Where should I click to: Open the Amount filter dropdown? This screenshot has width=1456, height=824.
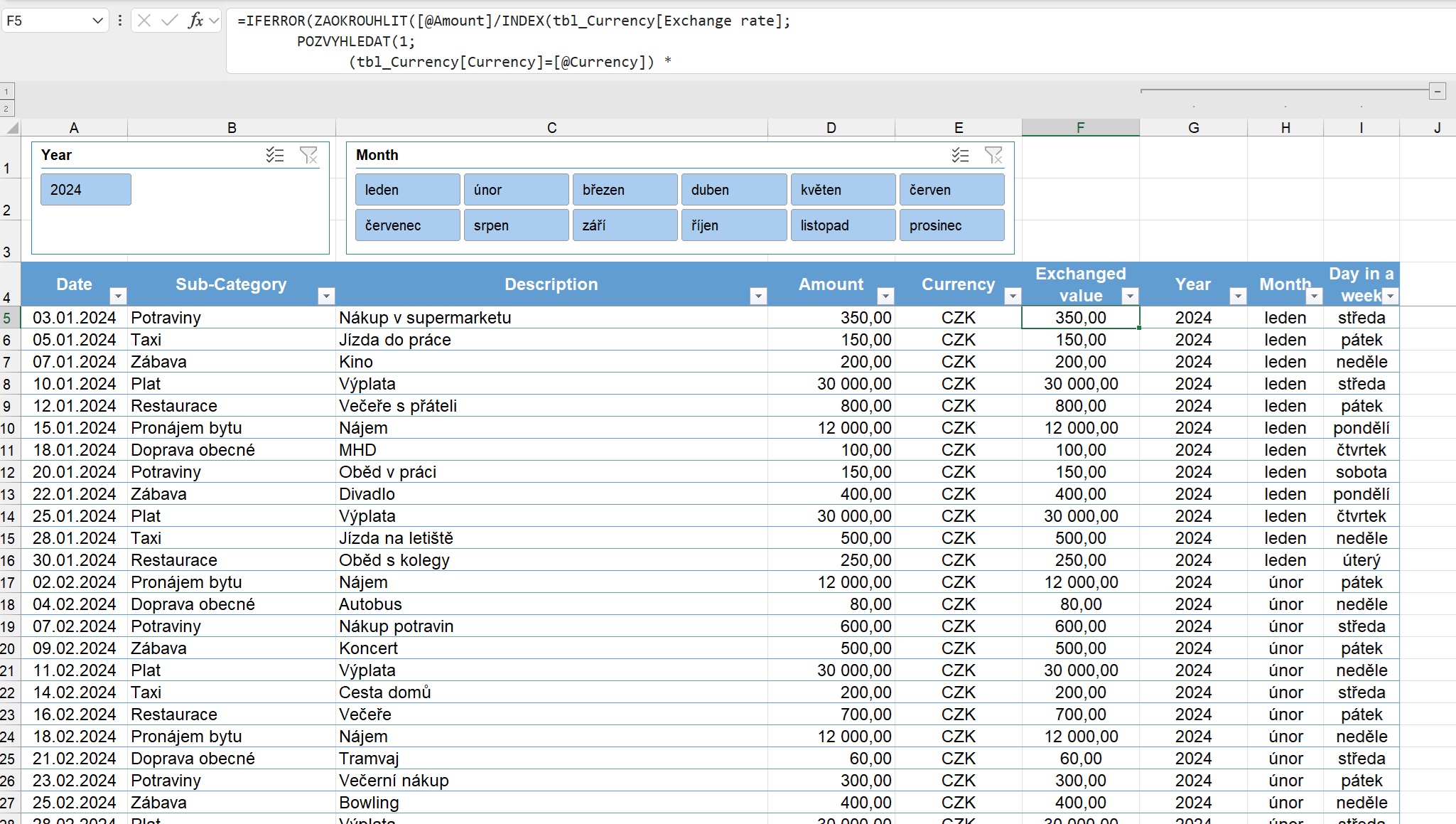coord(885,296)
